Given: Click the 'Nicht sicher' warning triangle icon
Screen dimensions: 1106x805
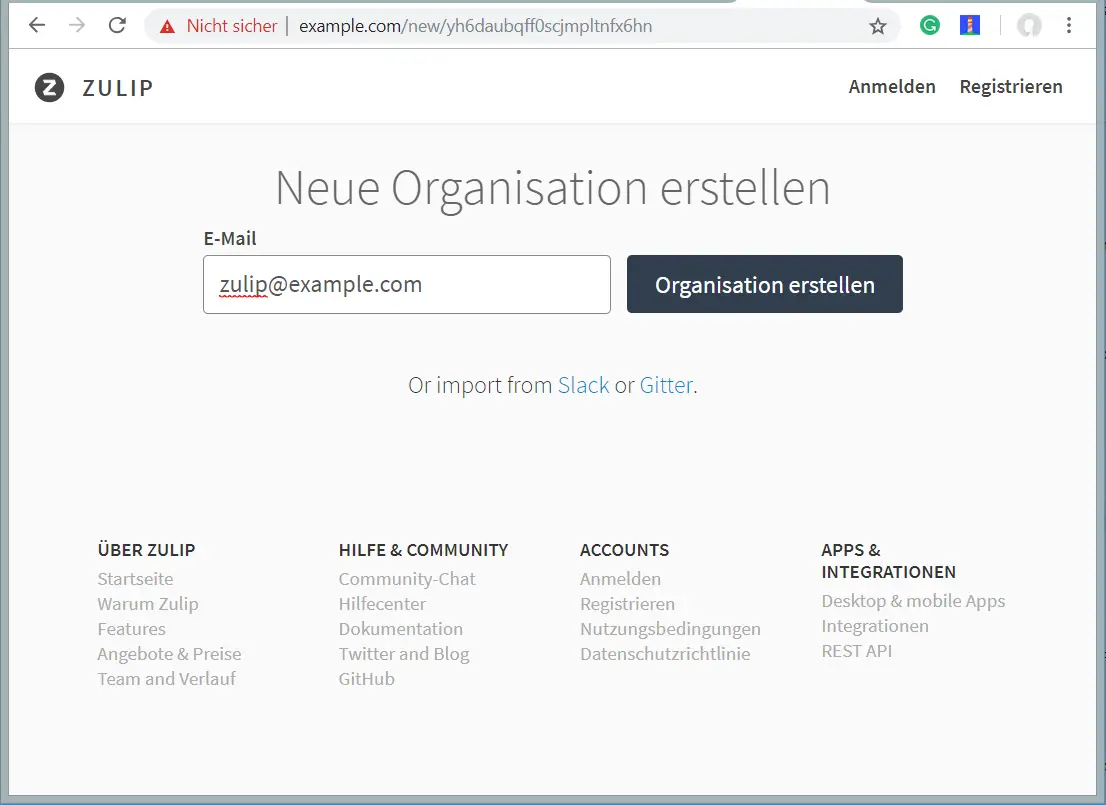Looking at the screenshot, I should point(167,27).
